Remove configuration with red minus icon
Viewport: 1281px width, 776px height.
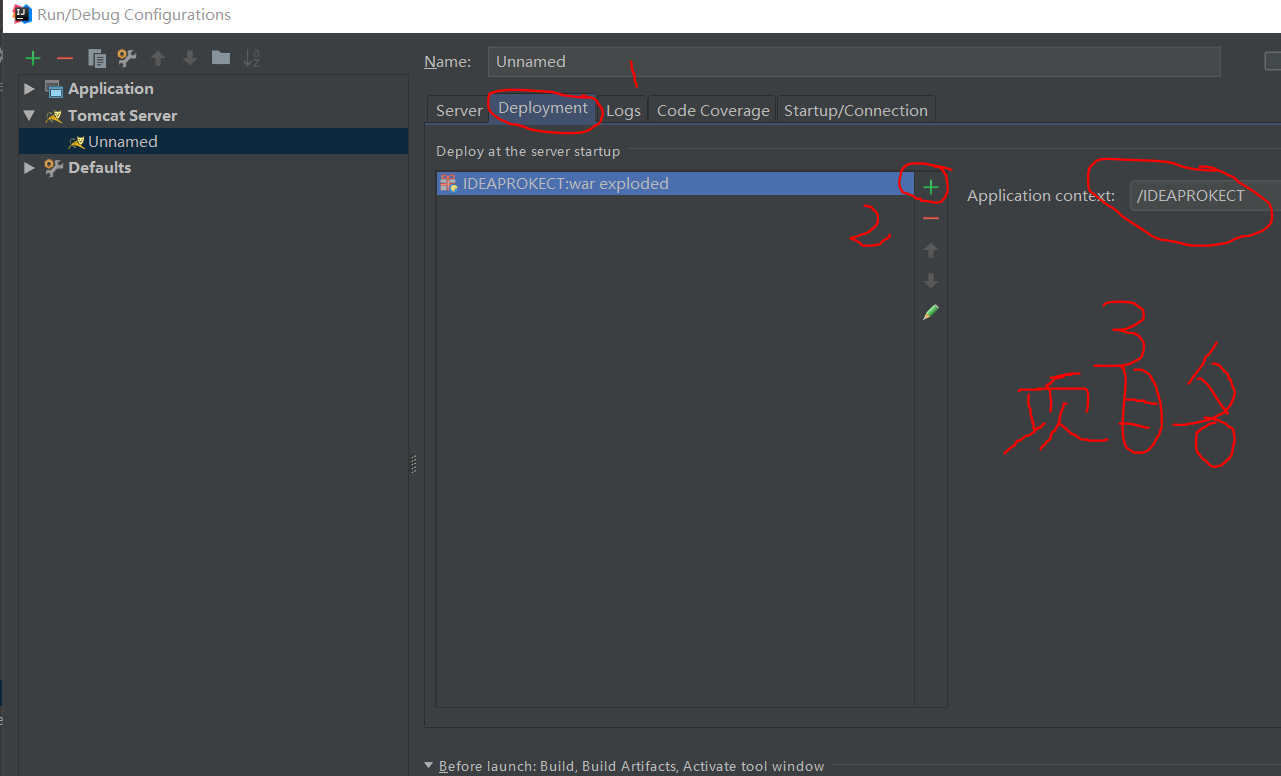point(65,58)
